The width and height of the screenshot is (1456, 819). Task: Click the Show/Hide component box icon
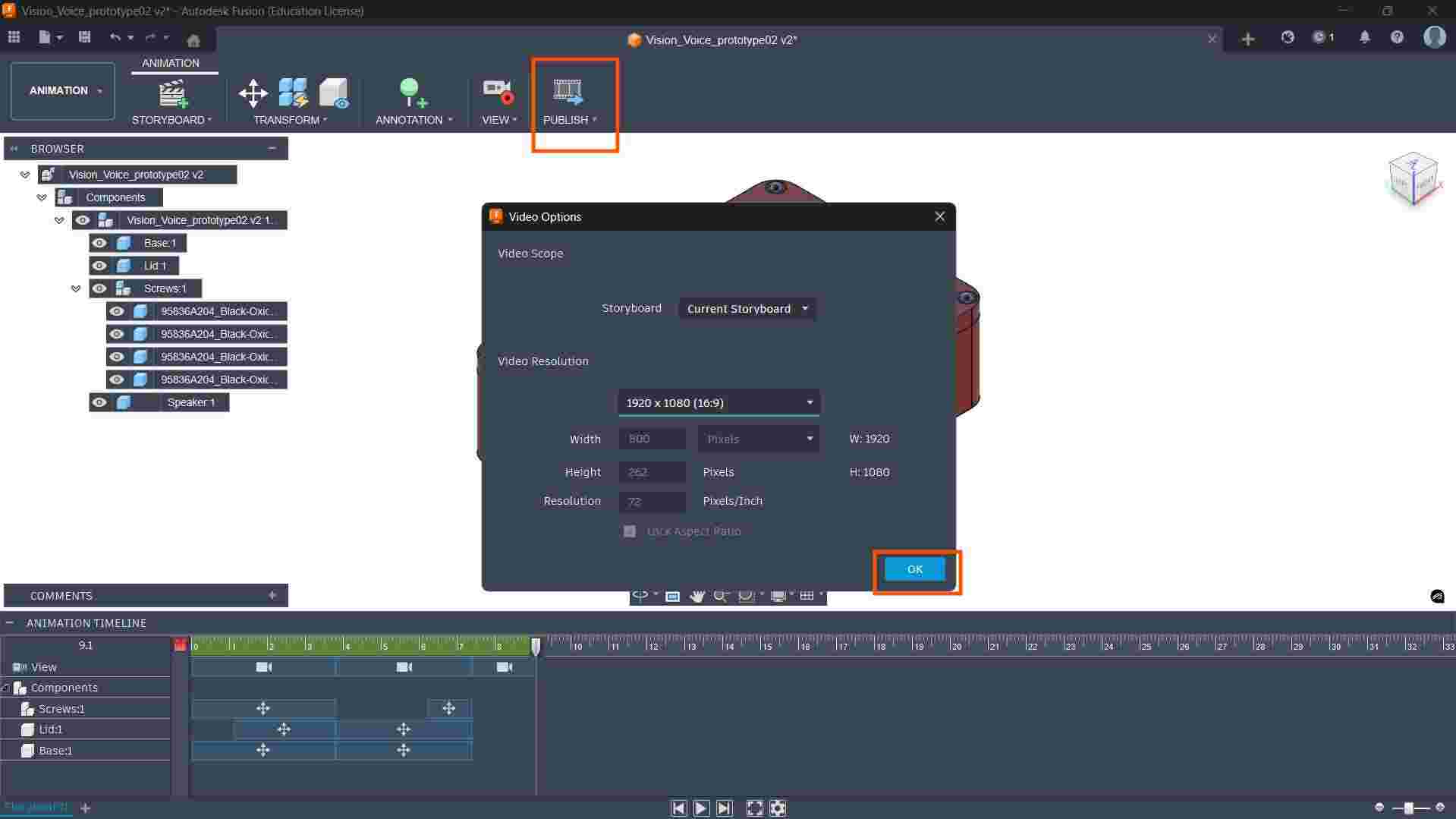point(334,93)
